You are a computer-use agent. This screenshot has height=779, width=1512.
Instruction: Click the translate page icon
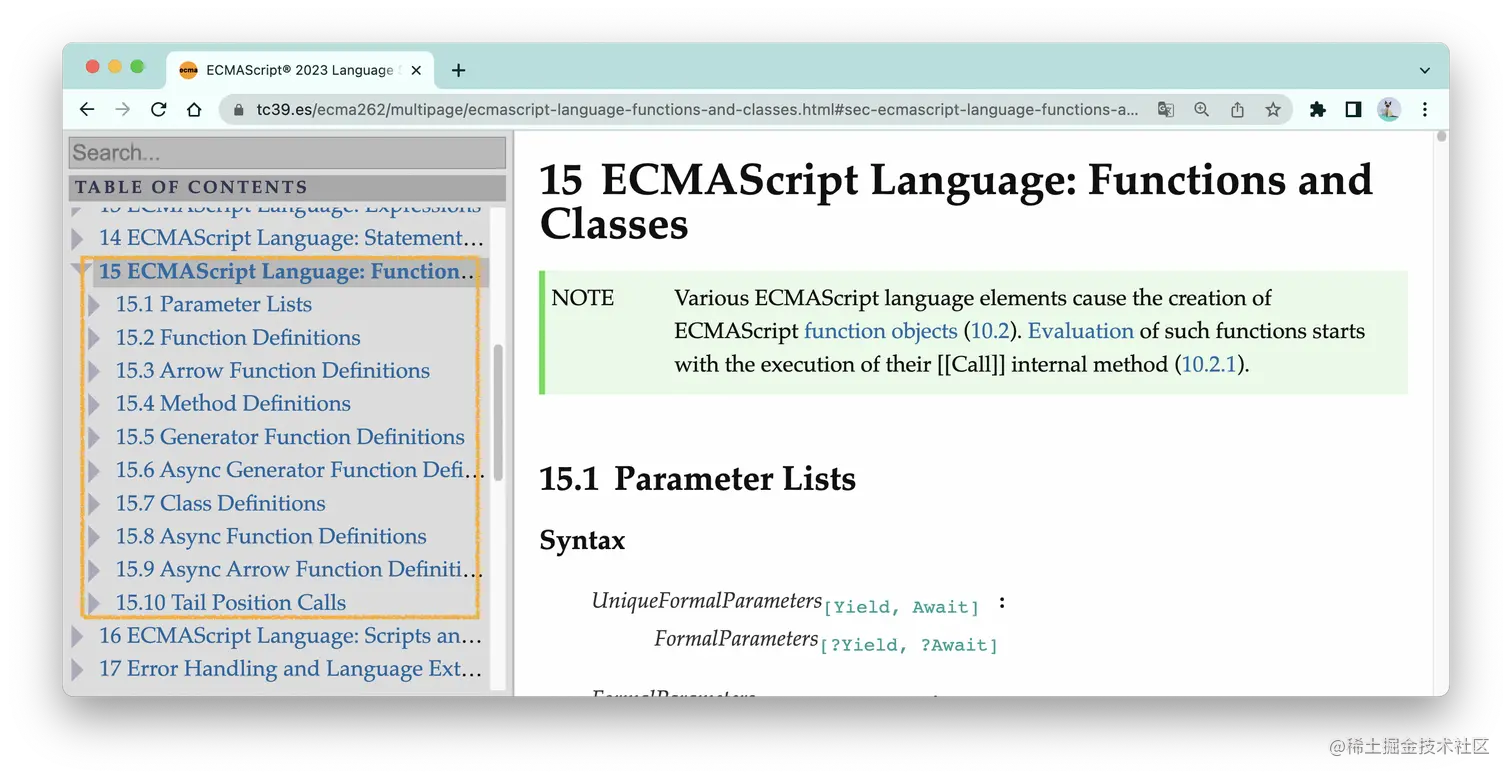(1166, 110)
